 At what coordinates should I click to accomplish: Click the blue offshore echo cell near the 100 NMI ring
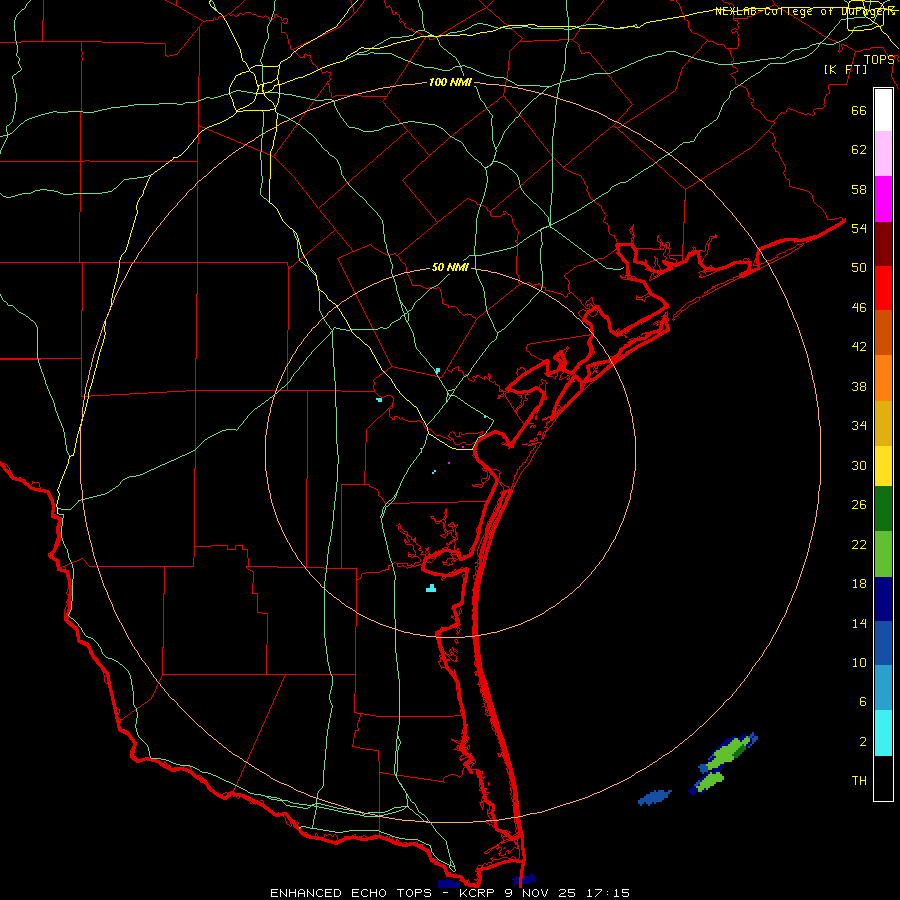(x=655, y=797)
